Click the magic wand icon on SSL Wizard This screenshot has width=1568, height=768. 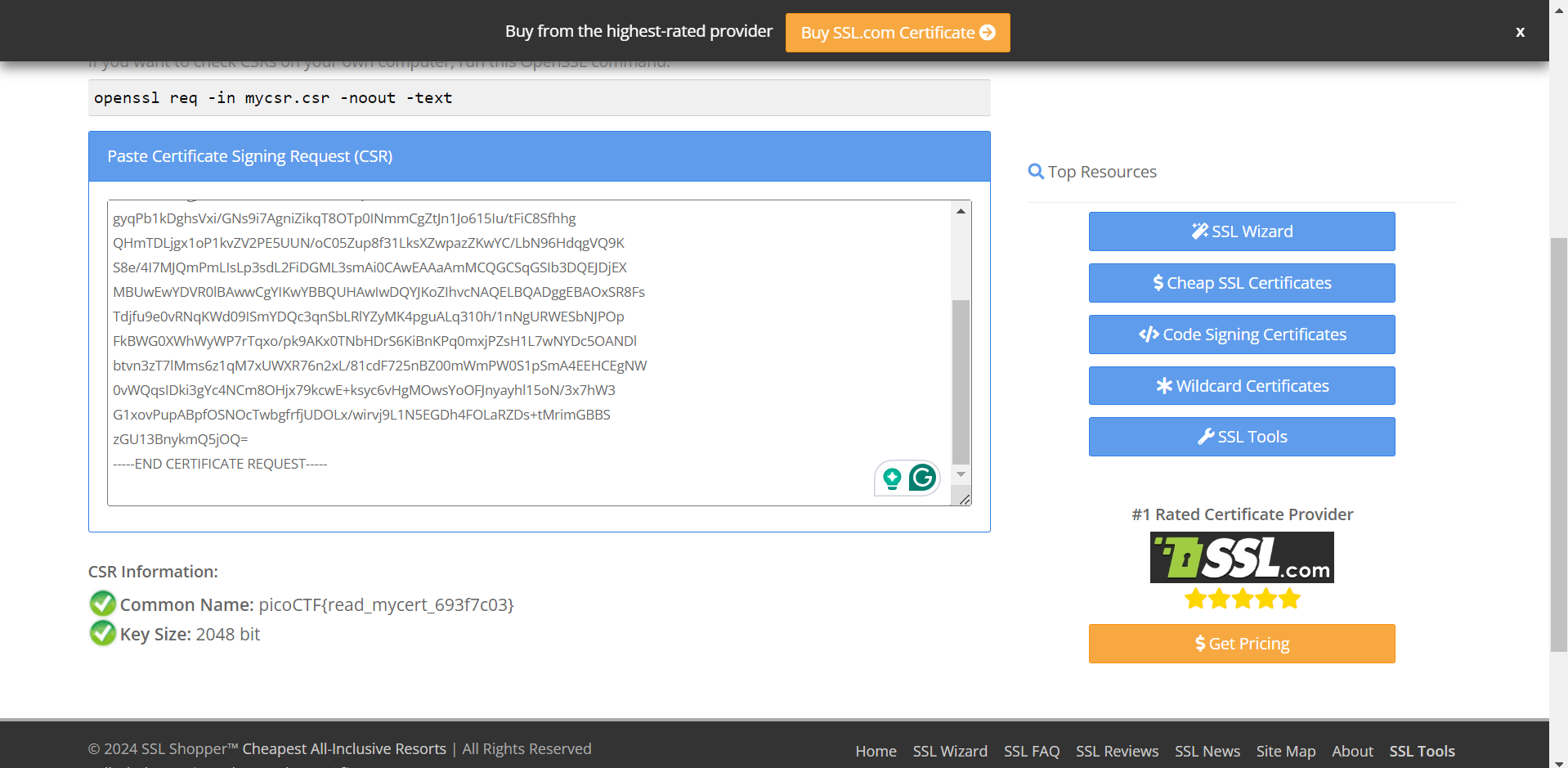1199,231
